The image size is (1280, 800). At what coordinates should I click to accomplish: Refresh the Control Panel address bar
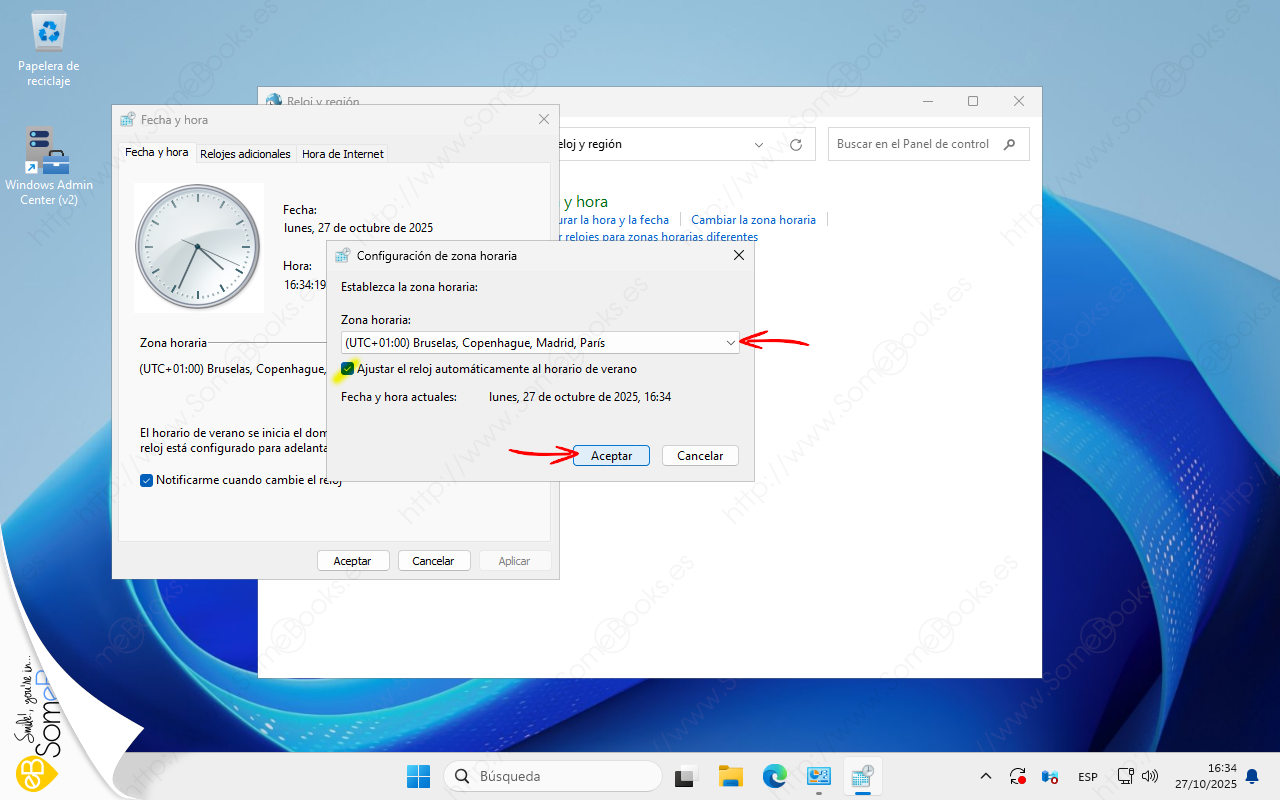pos(796,144)
